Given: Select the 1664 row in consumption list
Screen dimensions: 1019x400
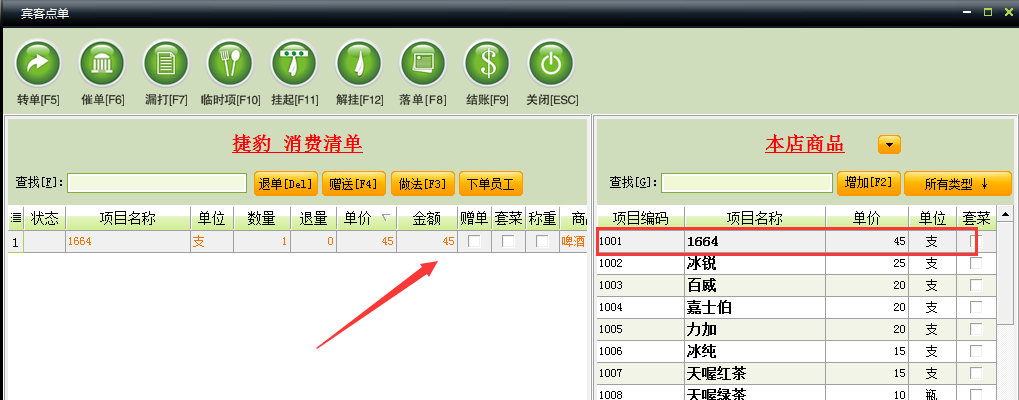Looking at the screenshot, I should point(297,242).
